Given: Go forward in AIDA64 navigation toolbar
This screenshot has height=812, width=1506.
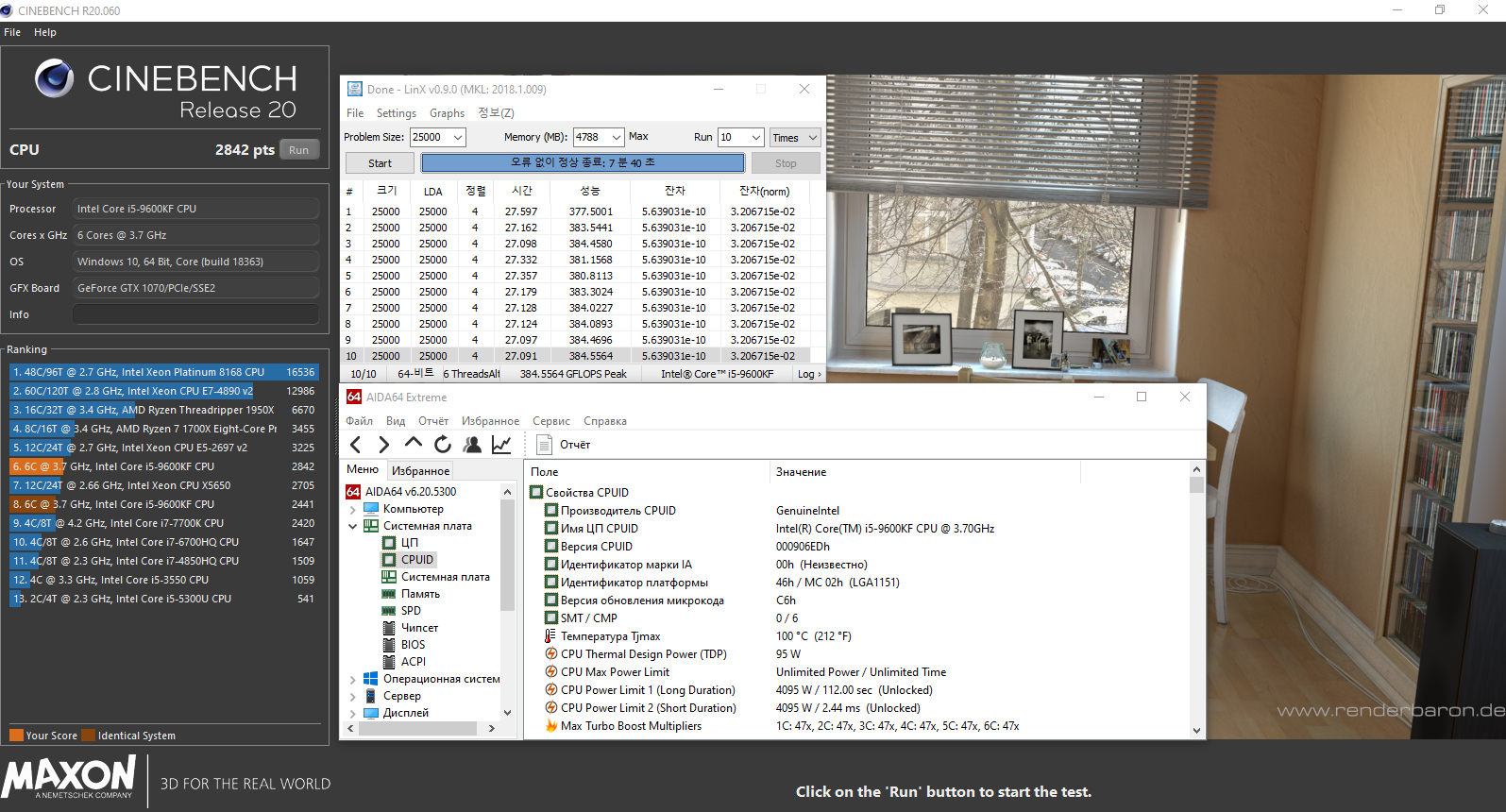Looking at the screenshot, I should pyautogui.click(x=384, y=444).
